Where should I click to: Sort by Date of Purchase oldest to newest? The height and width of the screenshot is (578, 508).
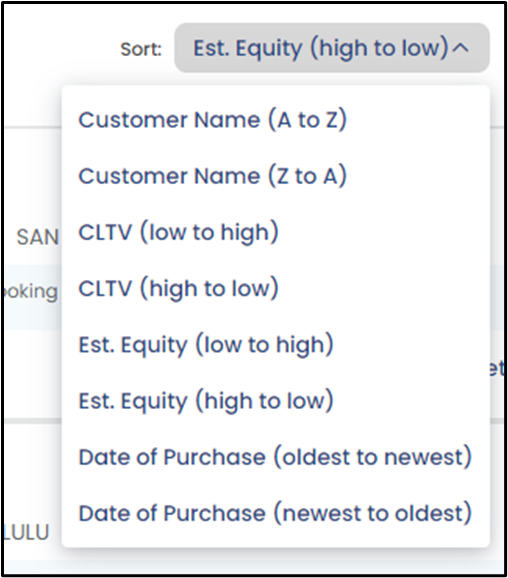pos(275,457)
